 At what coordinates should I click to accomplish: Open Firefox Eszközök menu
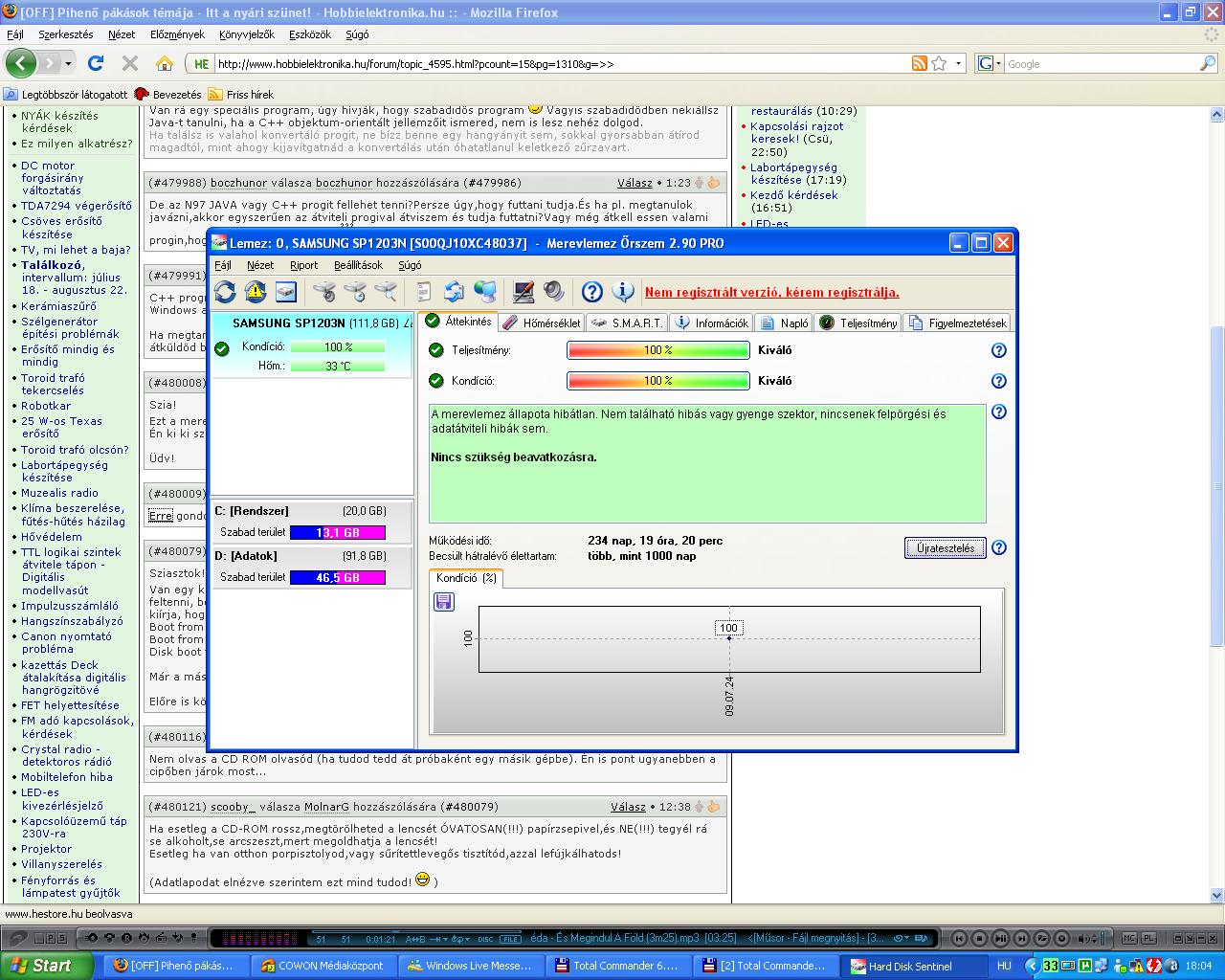[x=309, y=34]
